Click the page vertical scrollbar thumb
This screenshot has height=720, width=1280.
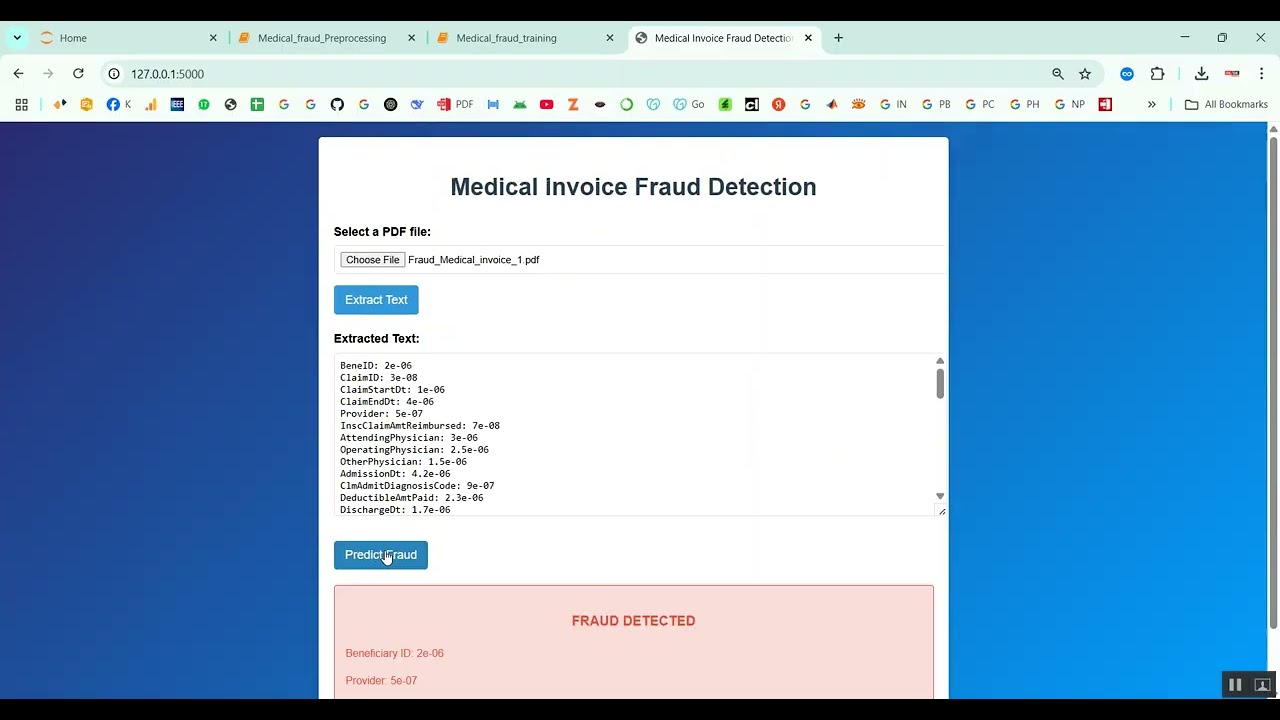coord(1273,382)
